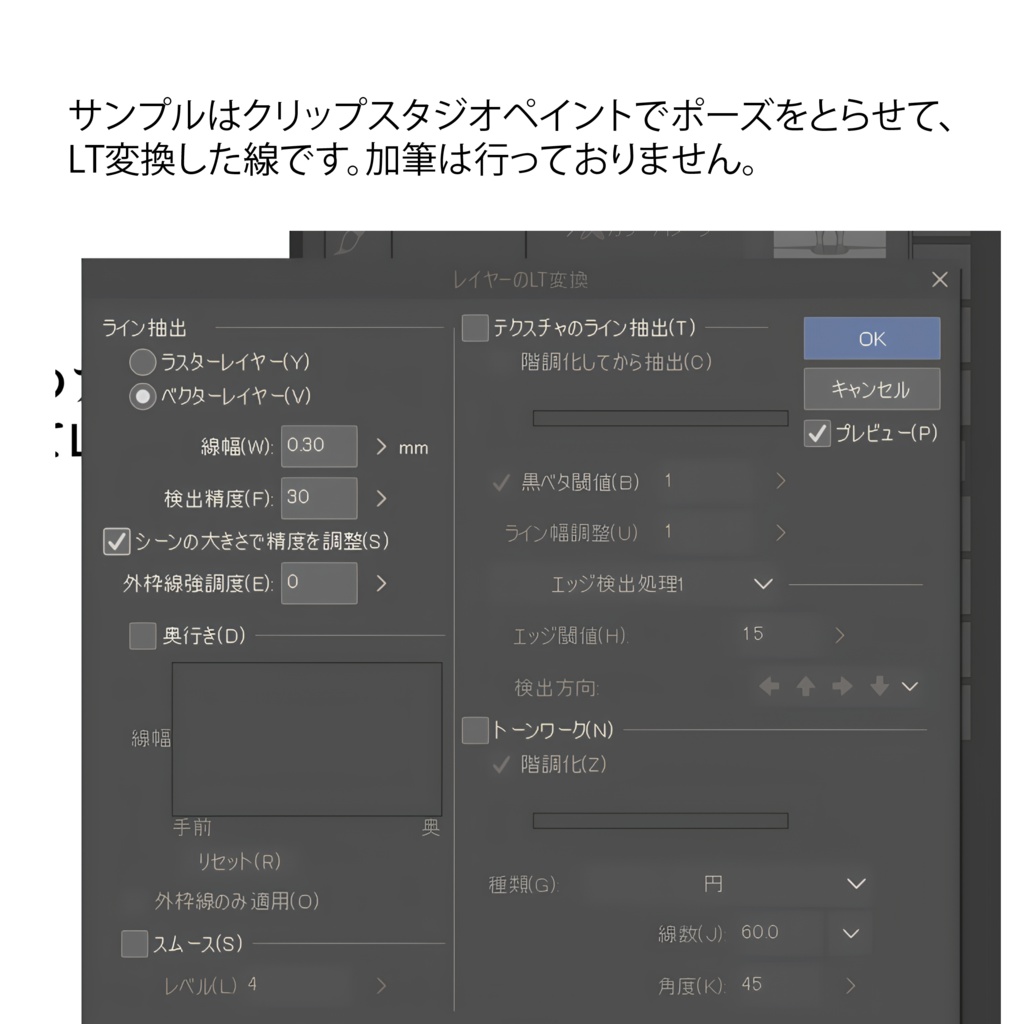Select the rightward edge detection direction arrow
Viewport: 1024px width, 1024px height.
coord(842,687)
